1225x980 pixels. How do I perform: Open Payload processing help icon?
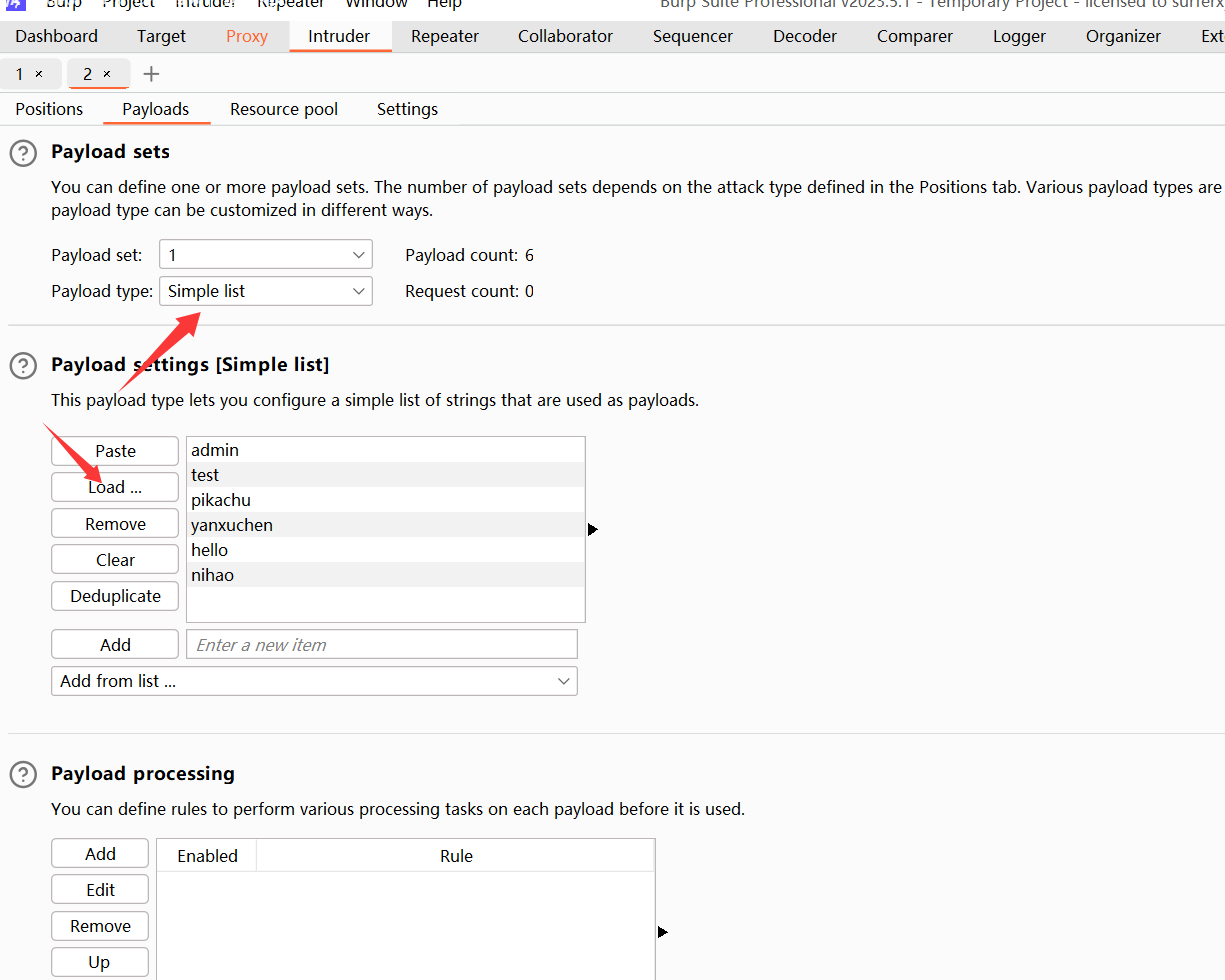coord(22,774)
